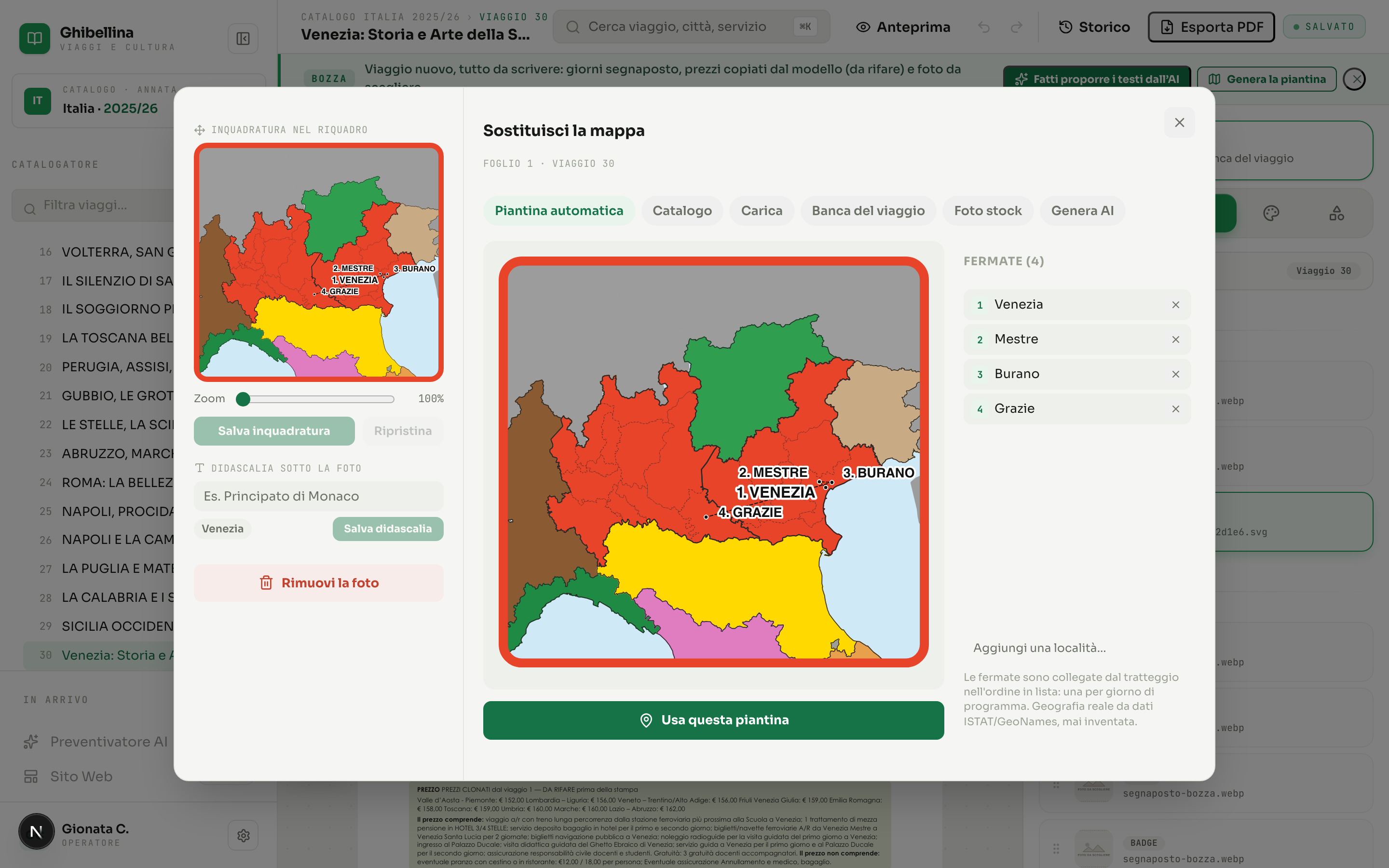Remove the Grazie stop
This screenshot has width=1389, height=868.
pos(1175,409)
